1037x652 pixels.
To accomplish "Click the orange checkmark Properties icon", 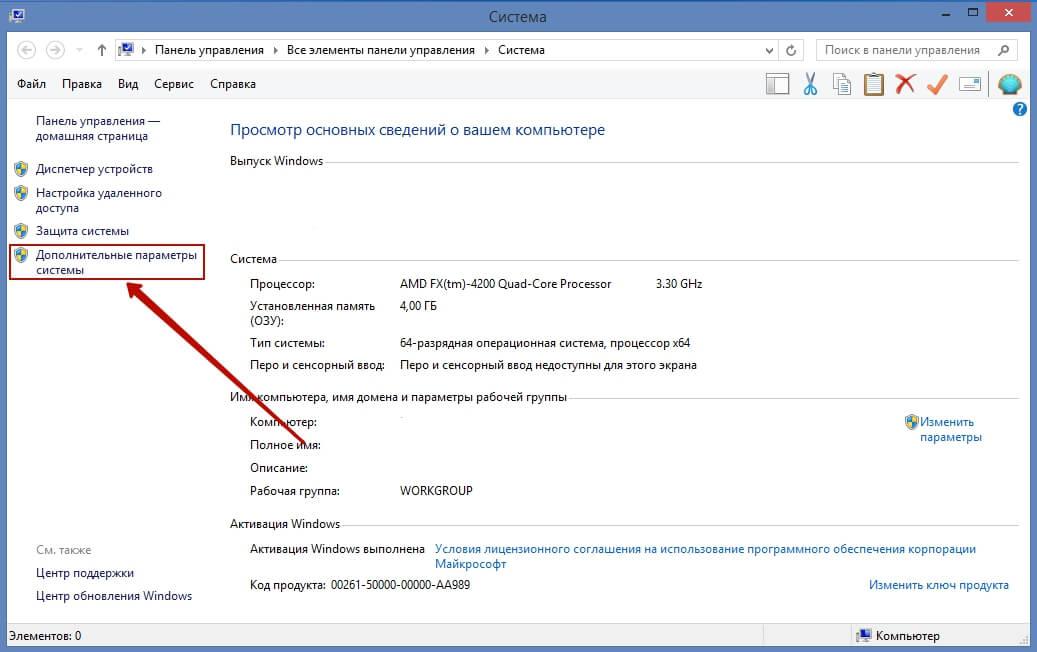I will [937, 84].
